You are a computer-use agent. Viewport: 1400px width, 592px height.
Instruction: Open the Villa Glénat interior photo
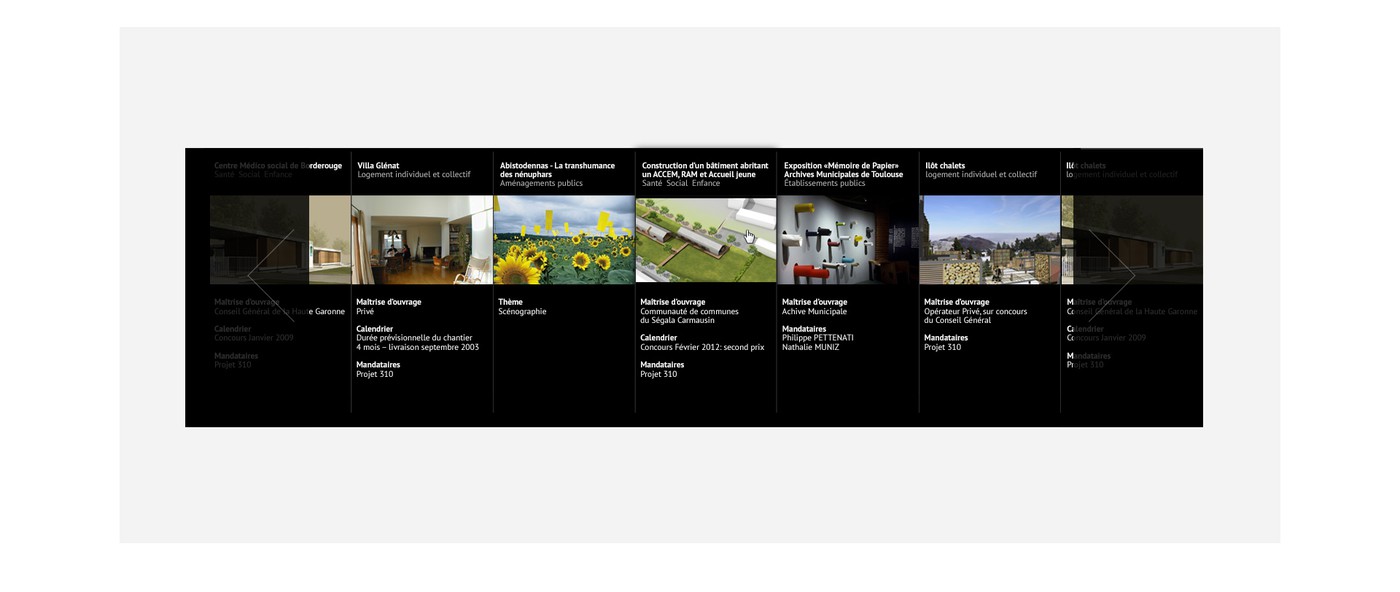pyautogui.click(x=422, y=240)
